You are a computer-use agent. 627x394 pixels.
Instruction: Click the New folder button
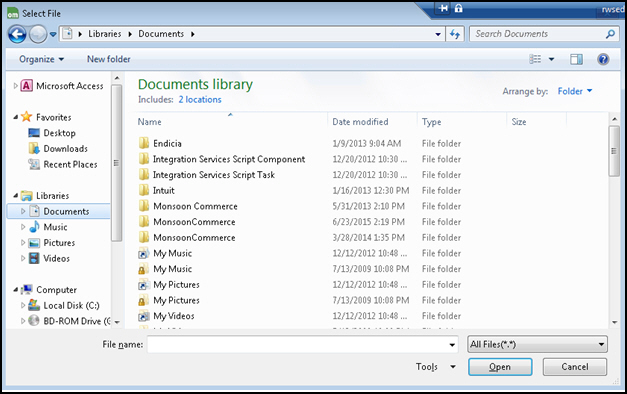[109, 59]
